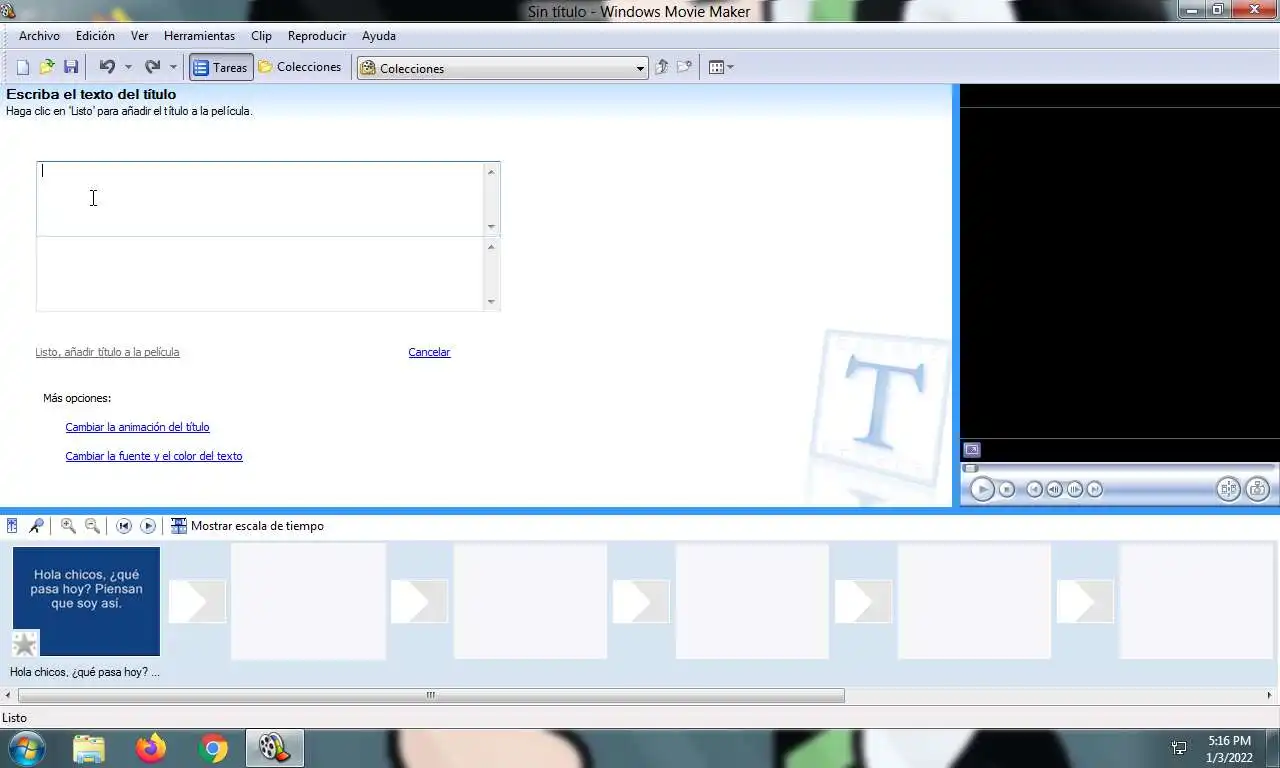Open Windows Explorer from the taskbar
The height and width of the screenshot is (768, 1280).
89,748
